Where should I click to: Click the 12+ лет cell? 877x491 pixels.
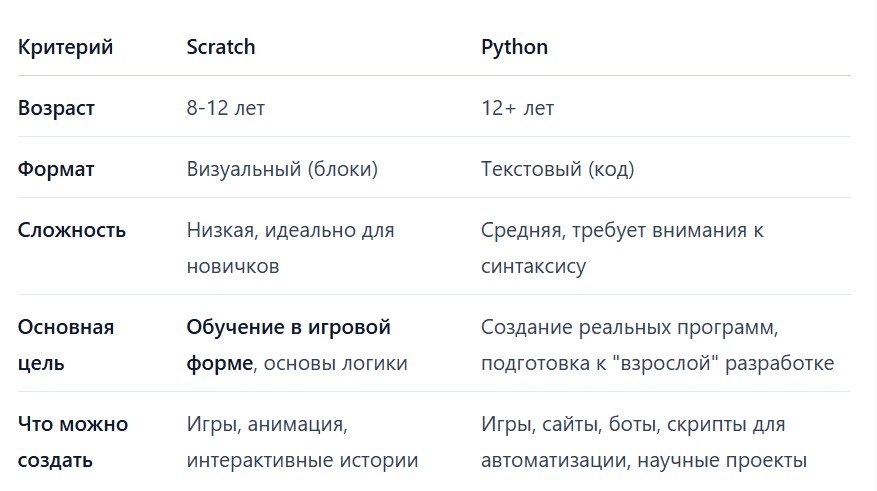[x=518, y=108]
